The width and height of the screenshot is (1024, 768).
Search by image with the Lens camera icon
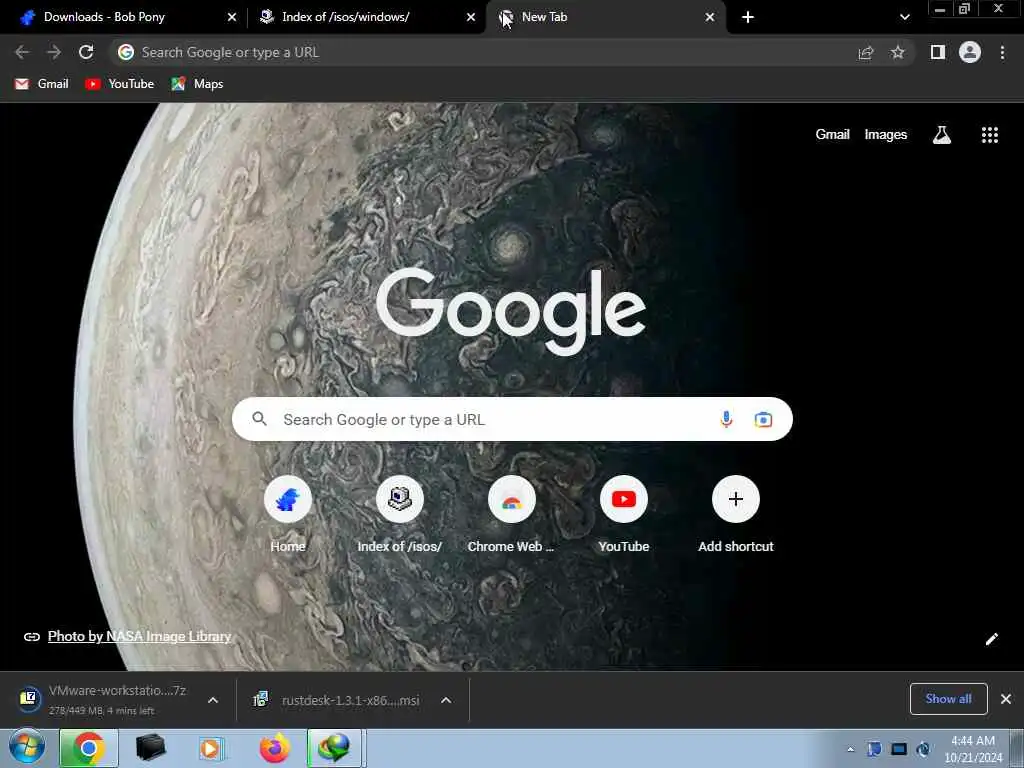[x=763, y=419]
